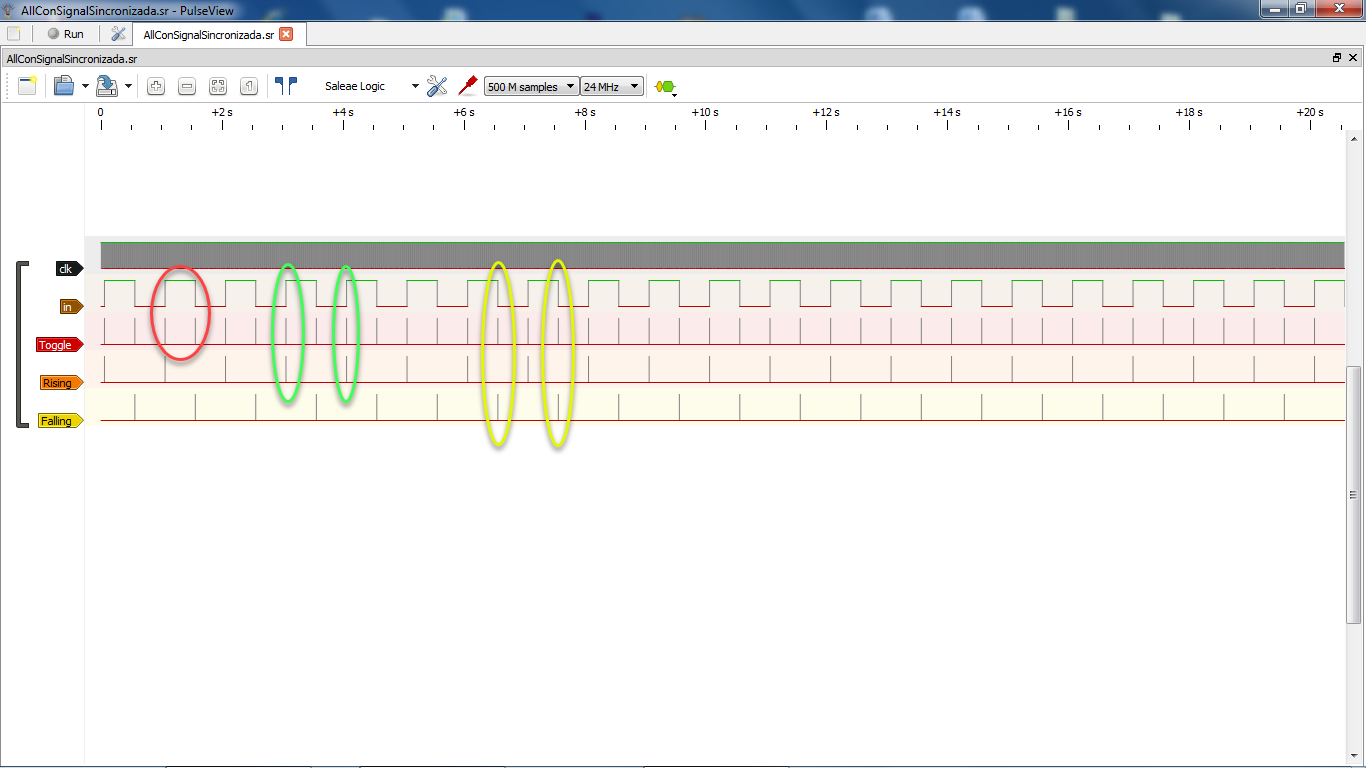Open the add protocol decoder menu
The height and width of the screenshot is (768, 1366).
pyautogui.click(x=665, y=87)
